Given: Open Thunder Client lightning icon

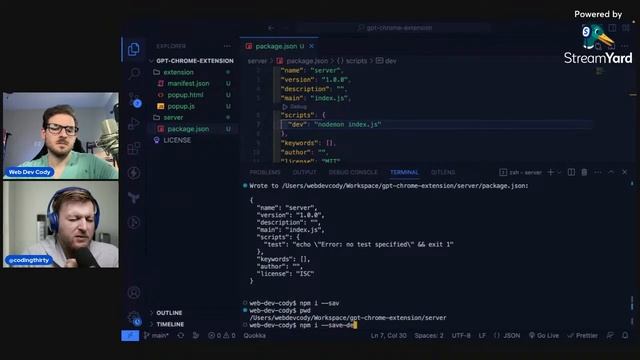Looking at the screenshot, I should (134, 173).
